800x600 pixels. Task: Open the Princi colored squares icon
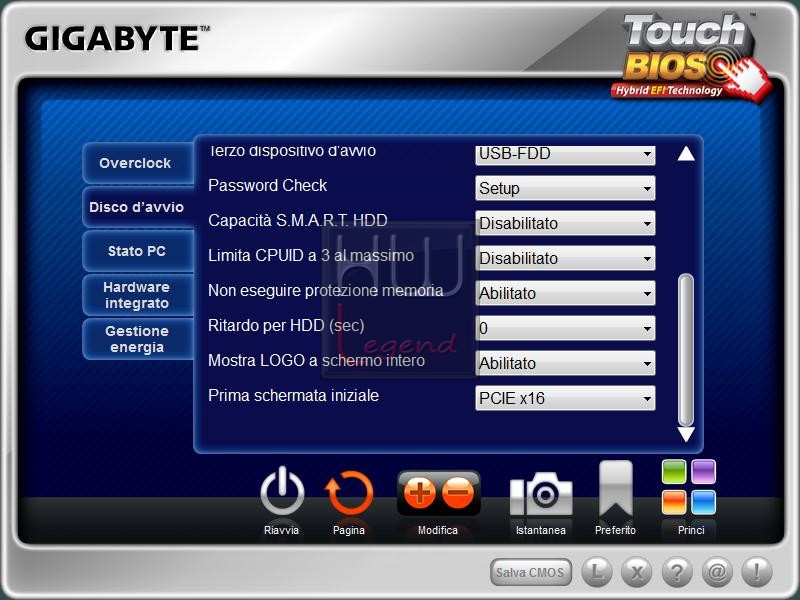(x=689, y=487)
